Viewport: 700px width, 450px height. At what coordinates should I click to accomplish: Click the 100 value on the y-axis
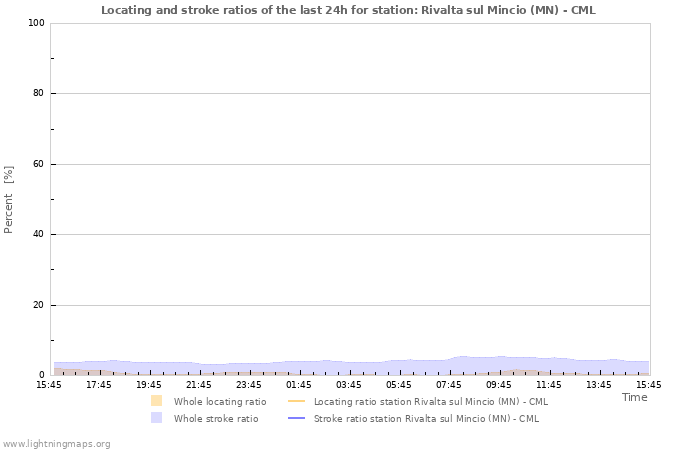(x=34, y=23)
